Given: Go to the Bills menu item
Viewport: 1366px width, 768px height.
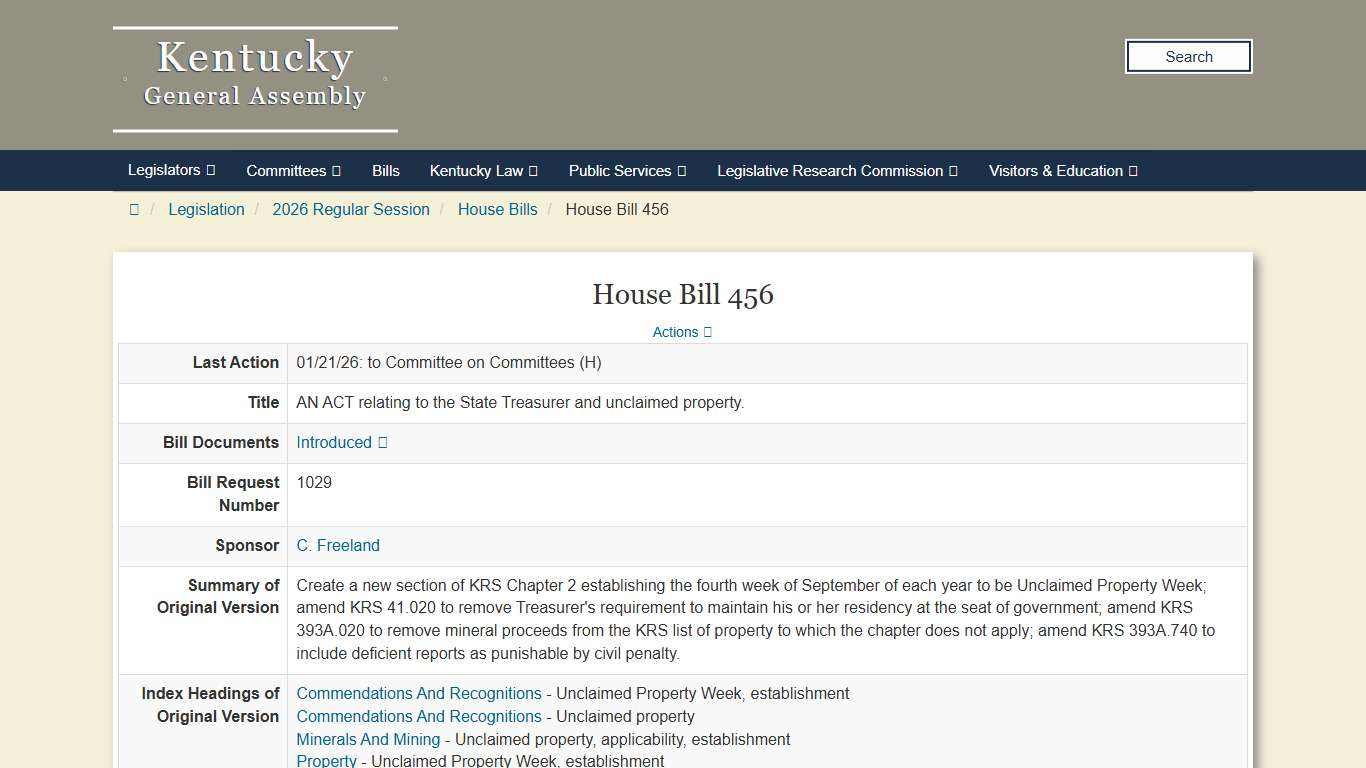Looking at the screenshot, I should (385, 171).
